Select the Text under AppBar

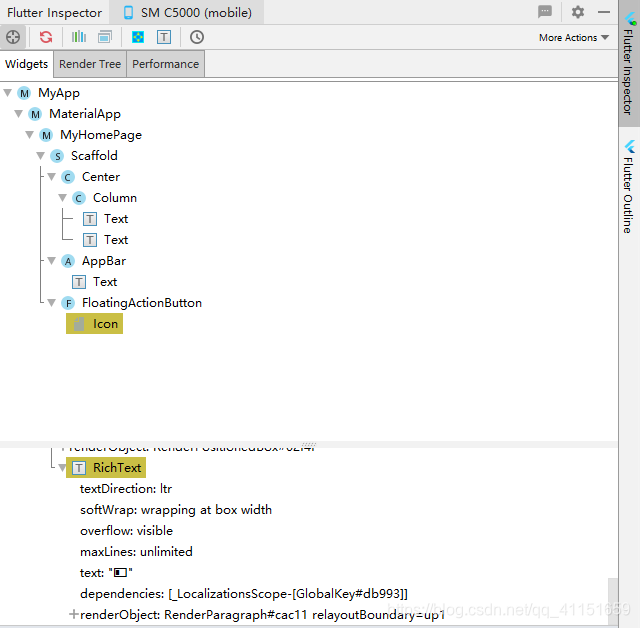(x=105, y=282)
